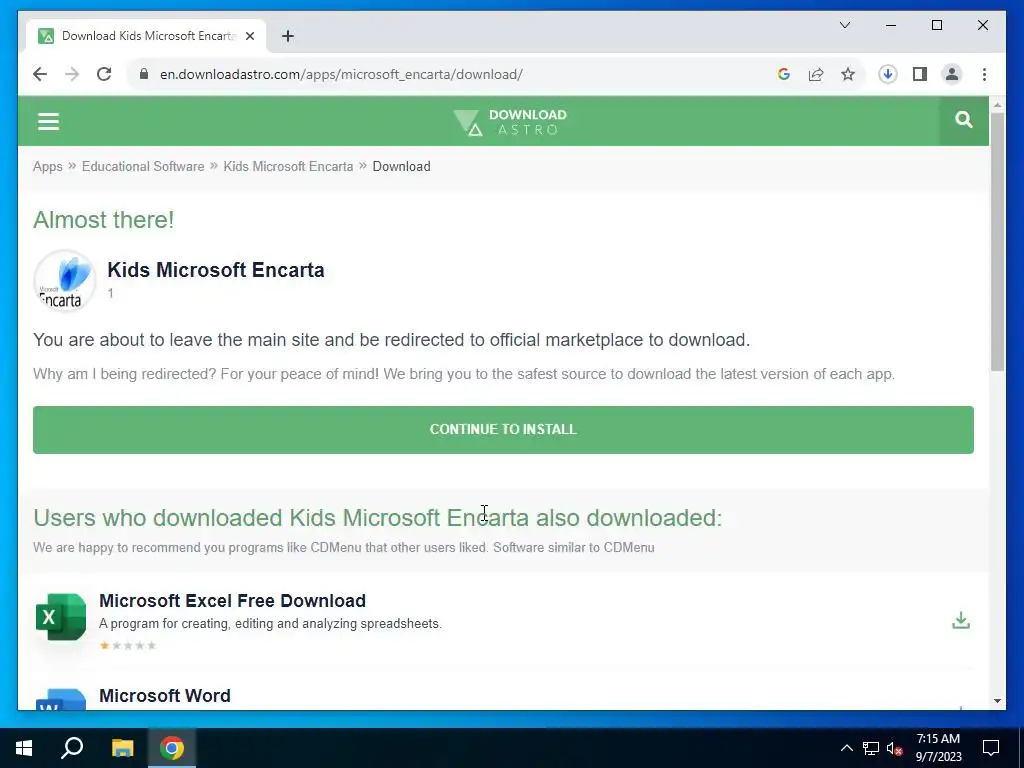Open Windows taskbar search
The height and width of the screenshot is (768, 1024).
[72, 748]
